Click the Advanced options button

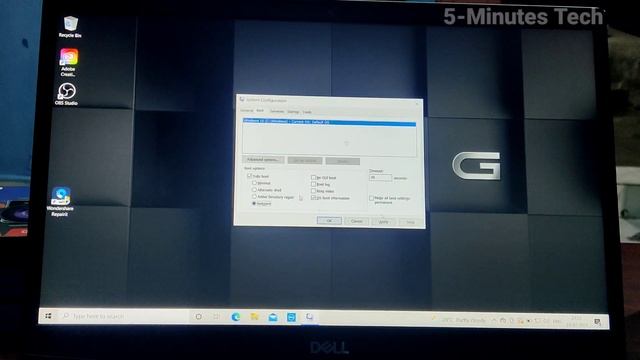coord(263,160)
